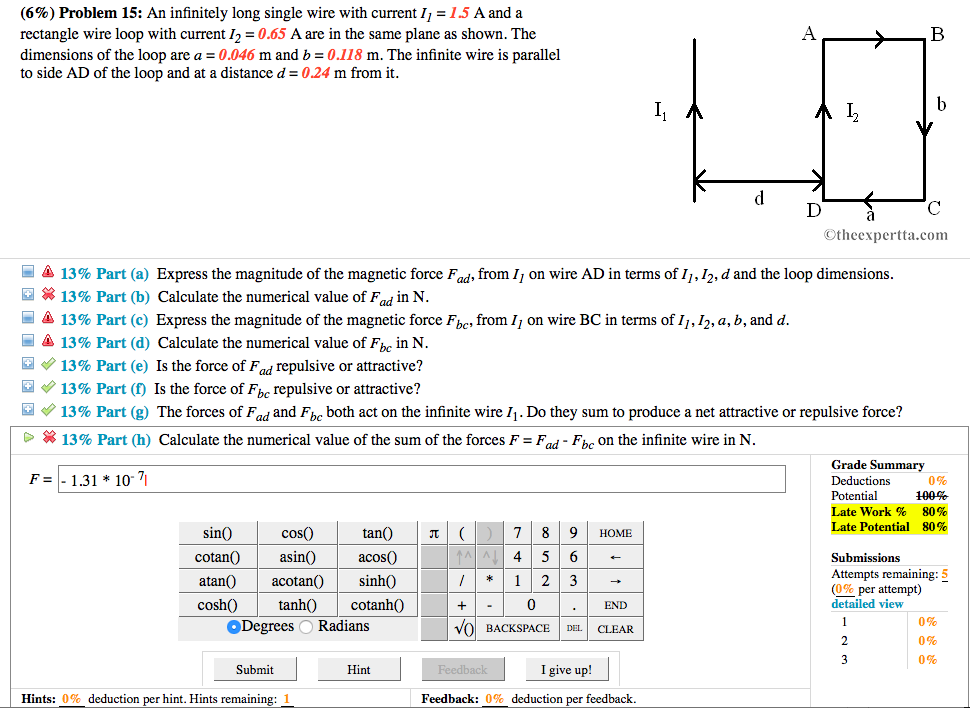Image resolution: width=970 pixels, height=708 pixels.
Task: Click the square root √() key
Action: (x=462, y=629)
